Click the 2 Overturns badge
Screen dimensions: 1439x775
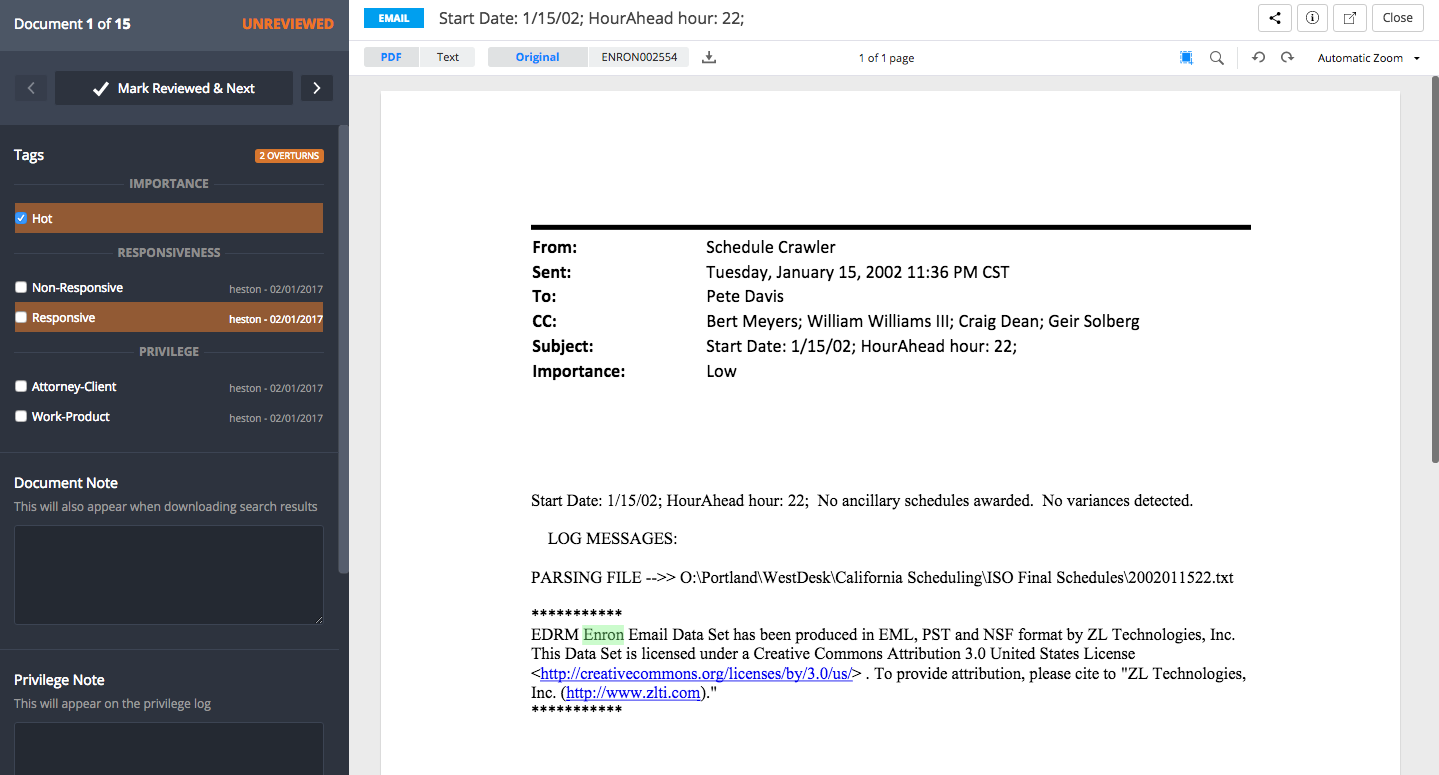coord(289,156)
